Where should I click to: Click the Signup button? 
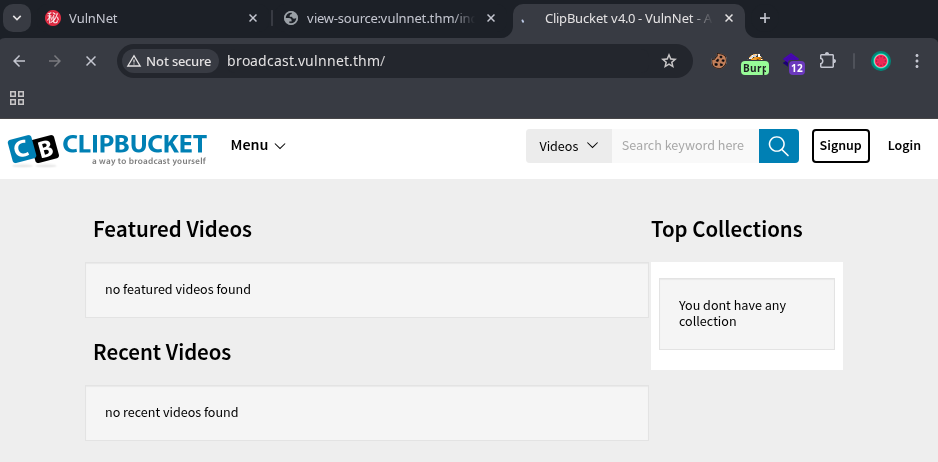[840, 146]
